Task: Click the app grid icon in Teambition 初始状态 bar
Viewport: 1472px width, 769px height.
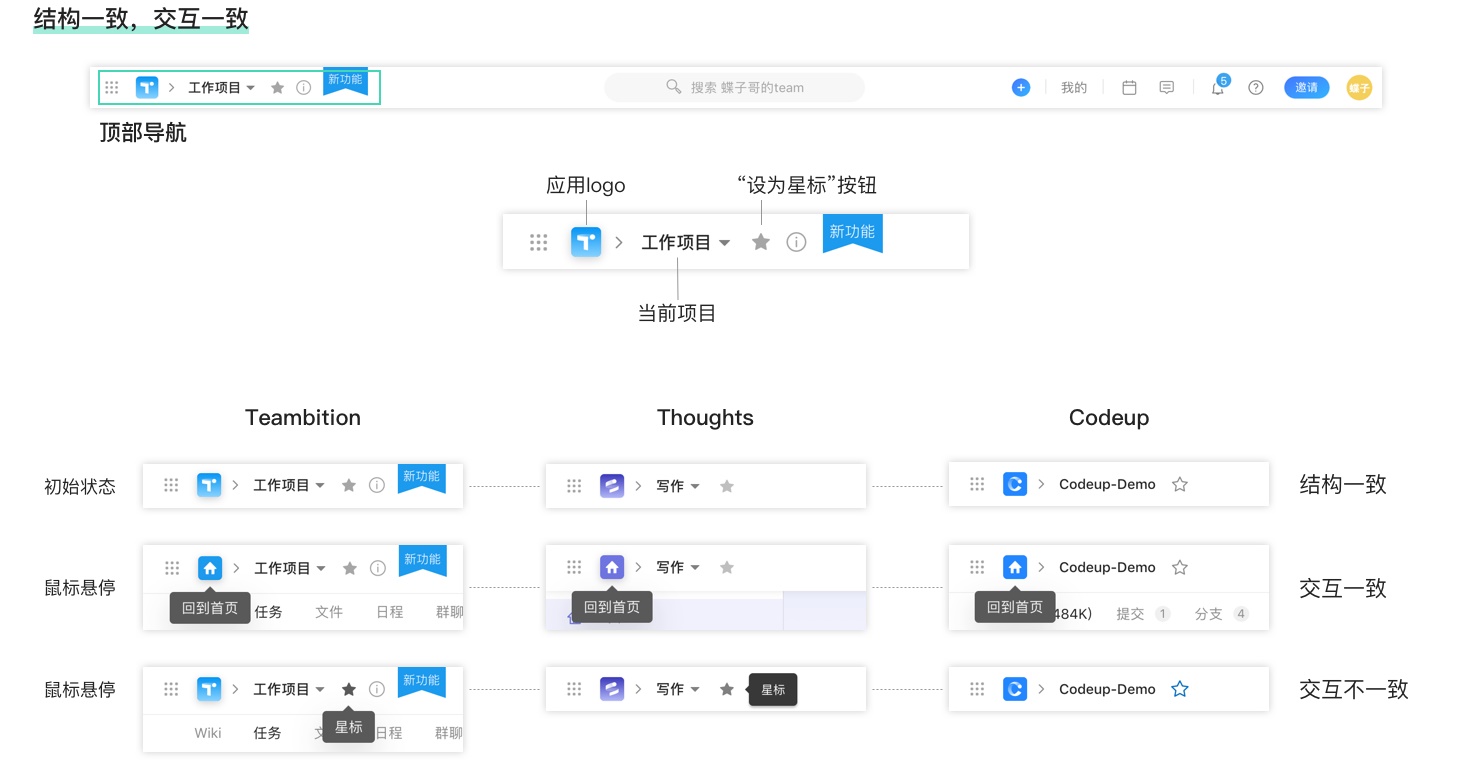Action: pos(171,485)
